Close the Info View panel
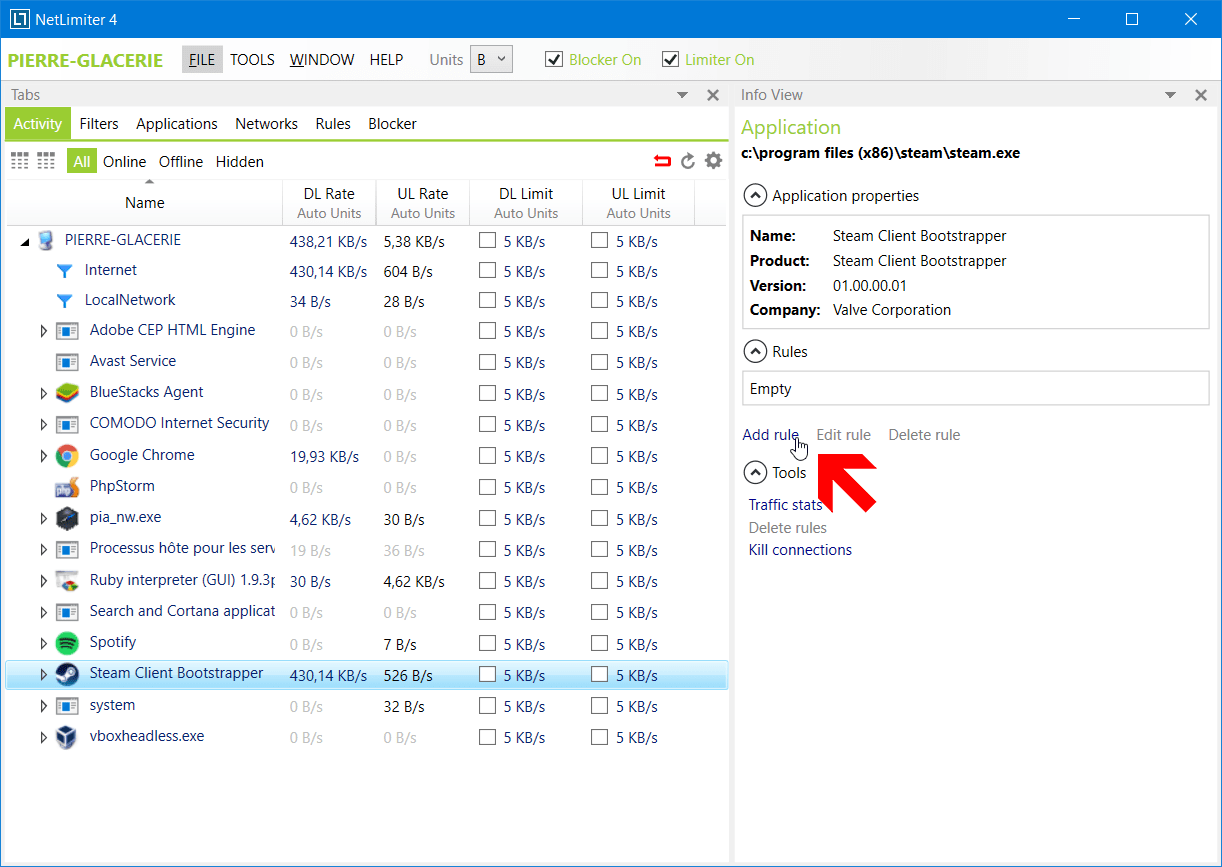Image resolution: width=1222 pixels, height=867 pixels. click(x=1201, y=95)
